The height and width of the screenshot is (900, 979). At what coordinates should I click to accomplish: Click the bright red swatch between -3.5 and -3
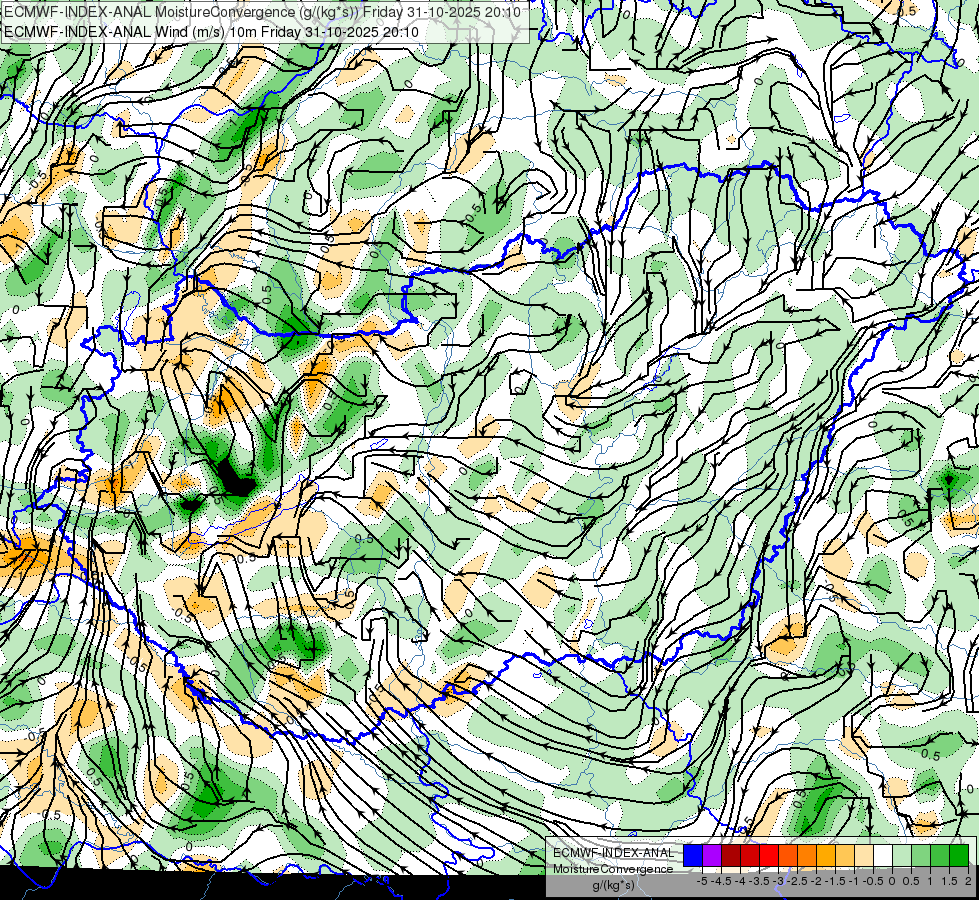(769, 855)
